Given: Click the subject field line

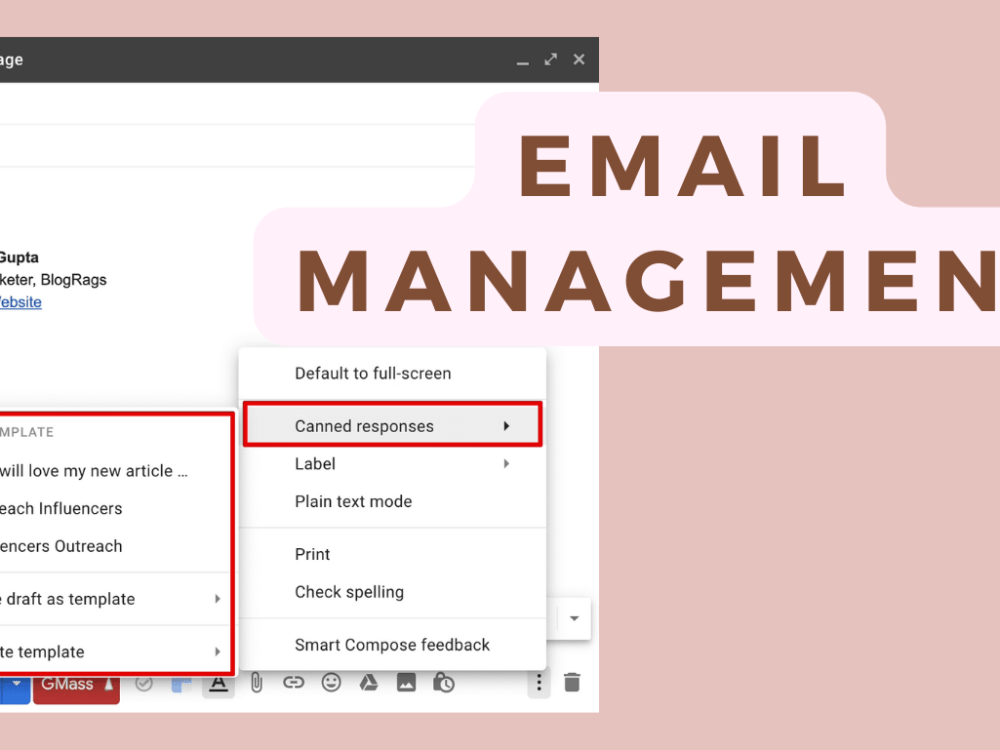Looking at the screenshot, I should click(237, 146).
